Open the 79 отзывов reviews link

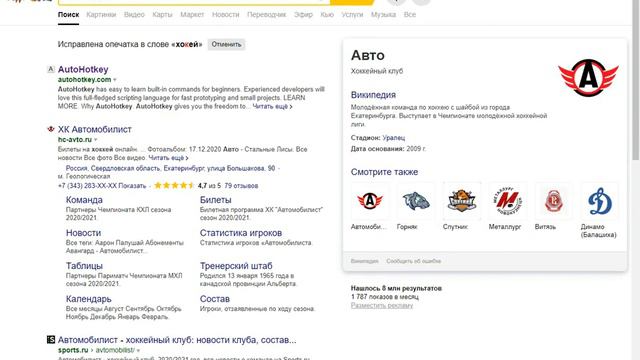(x=241, y=186)
